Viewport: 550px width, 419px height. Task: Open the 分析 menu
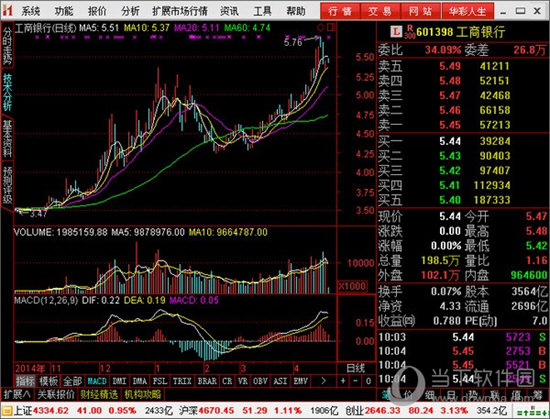coord(130,11)
